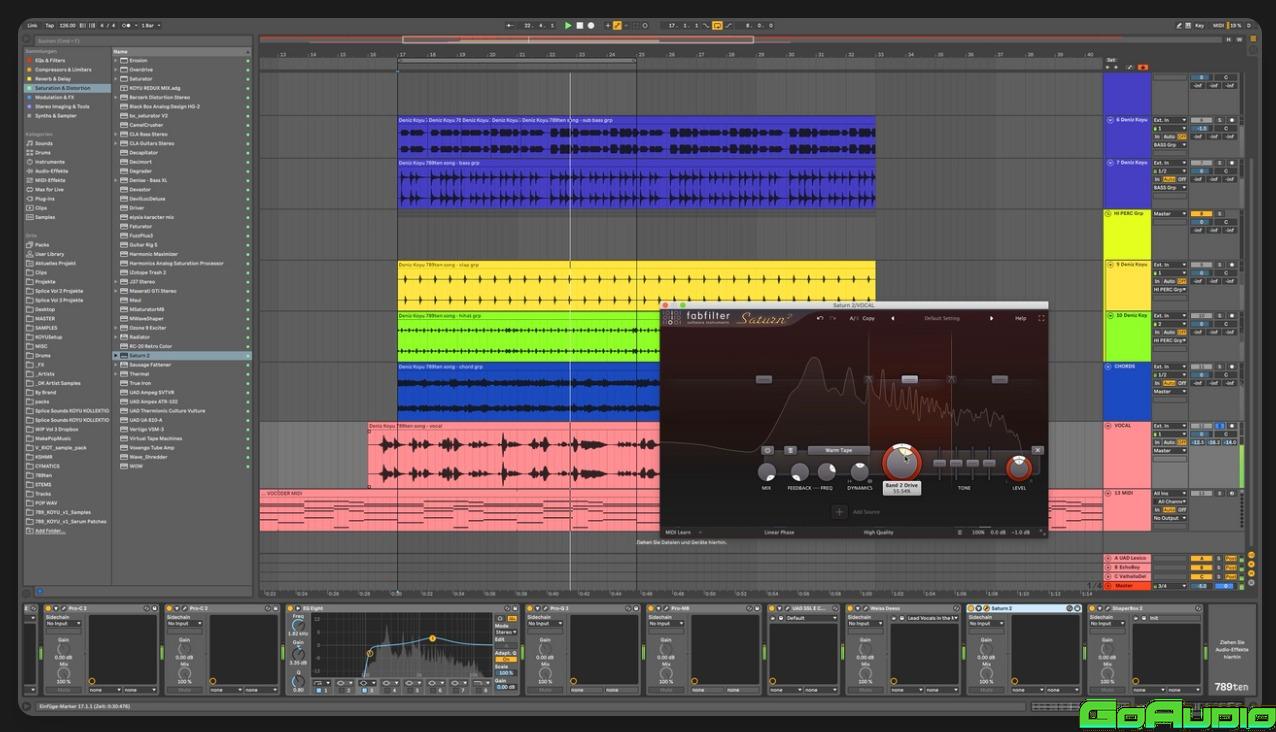This screenshot has width=1276, height=732.
Task: Select the vocal audio clip in arrangement
Action: click(514, 456)
